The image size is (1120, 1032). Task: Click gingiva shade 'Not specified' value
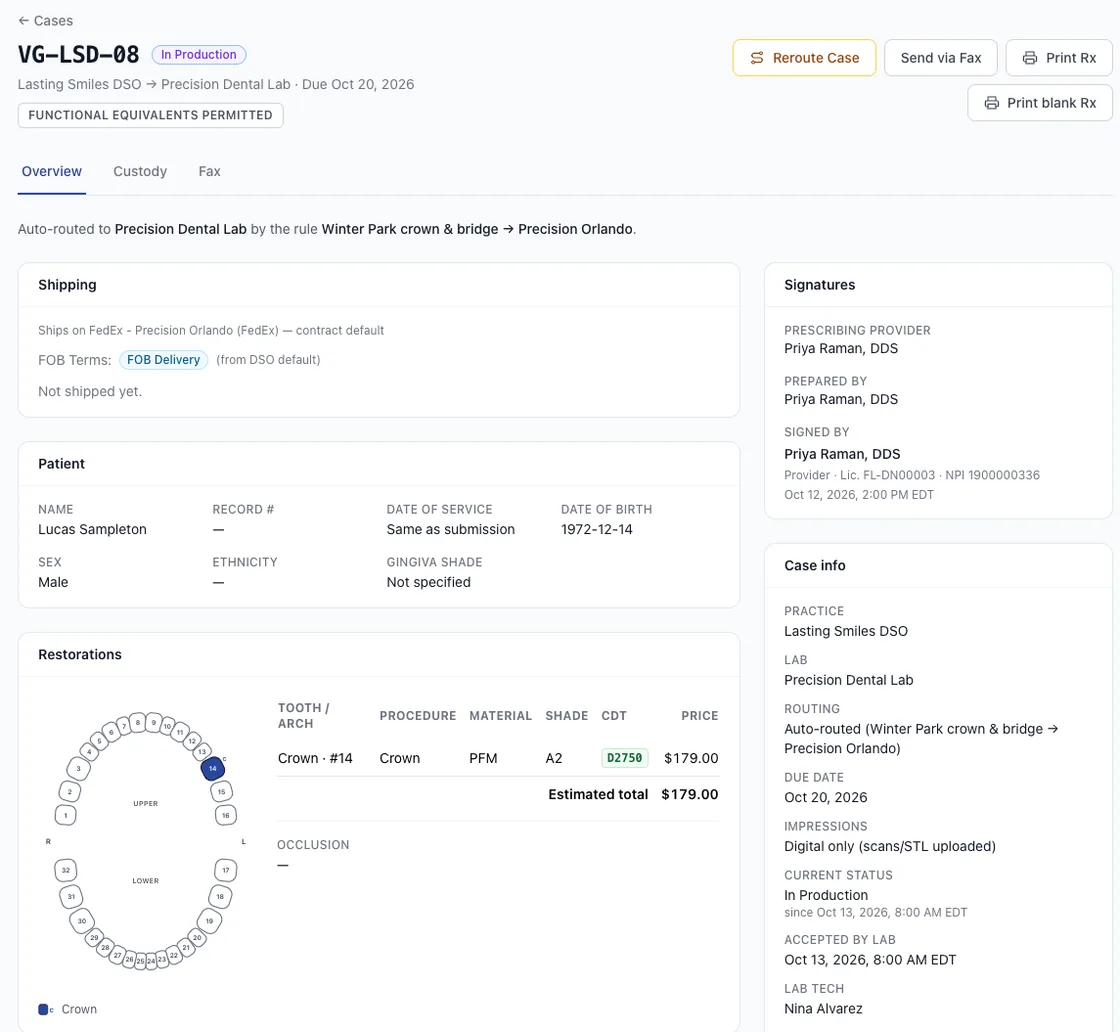(428, 582)
